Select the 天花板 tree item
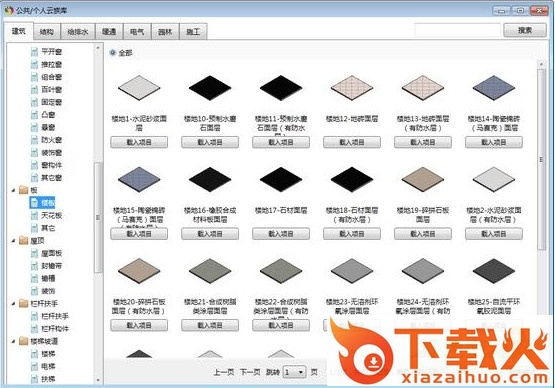The width and height of the screenshot is (555, 388). (51, 215)
